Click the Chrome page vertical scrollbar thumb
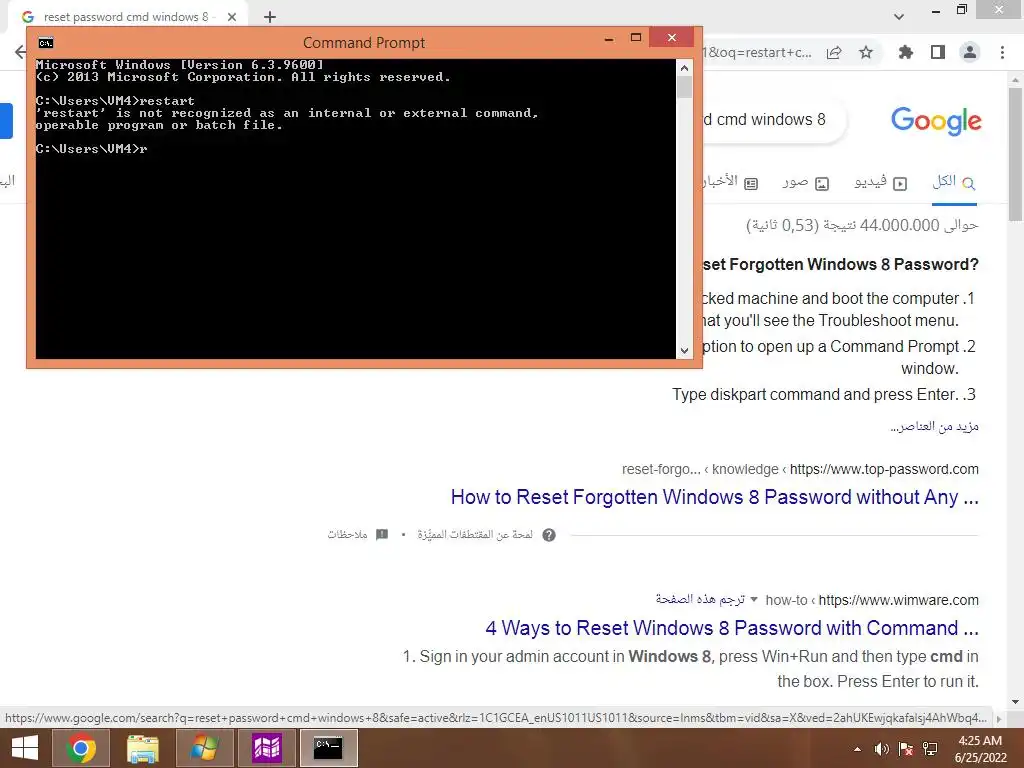Image resolution: width=1024 pixels, height=768 pixels. click(x=1016, y=154)
